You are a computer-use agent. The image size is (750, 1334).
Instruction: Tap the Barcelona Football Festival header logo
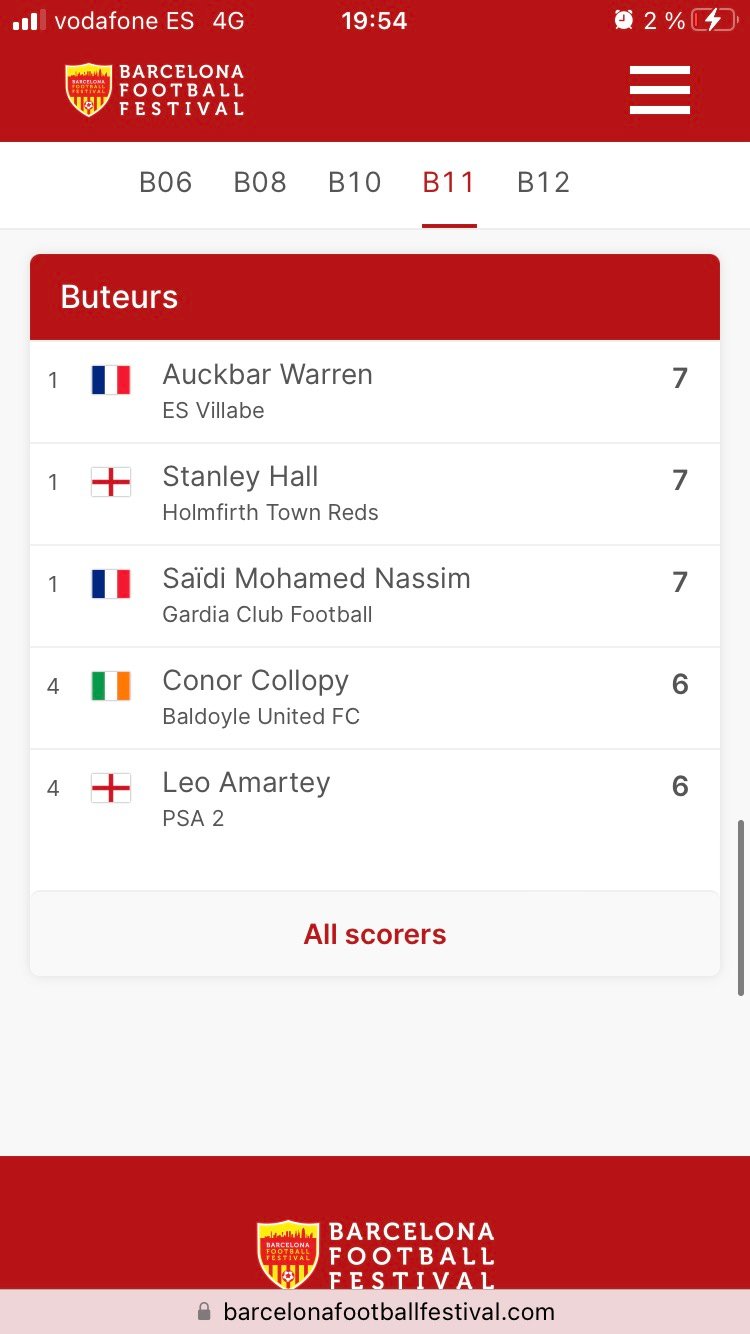155,90
